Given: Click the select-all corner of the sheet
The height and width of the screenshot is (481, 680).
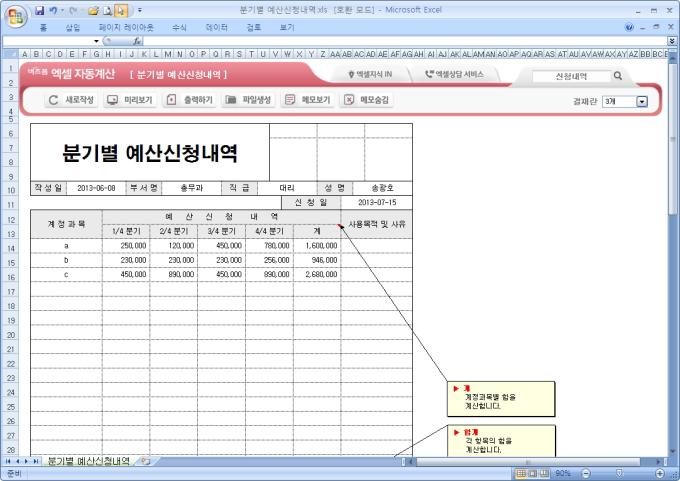Looking at the screenshot, I should pos(10,54).
